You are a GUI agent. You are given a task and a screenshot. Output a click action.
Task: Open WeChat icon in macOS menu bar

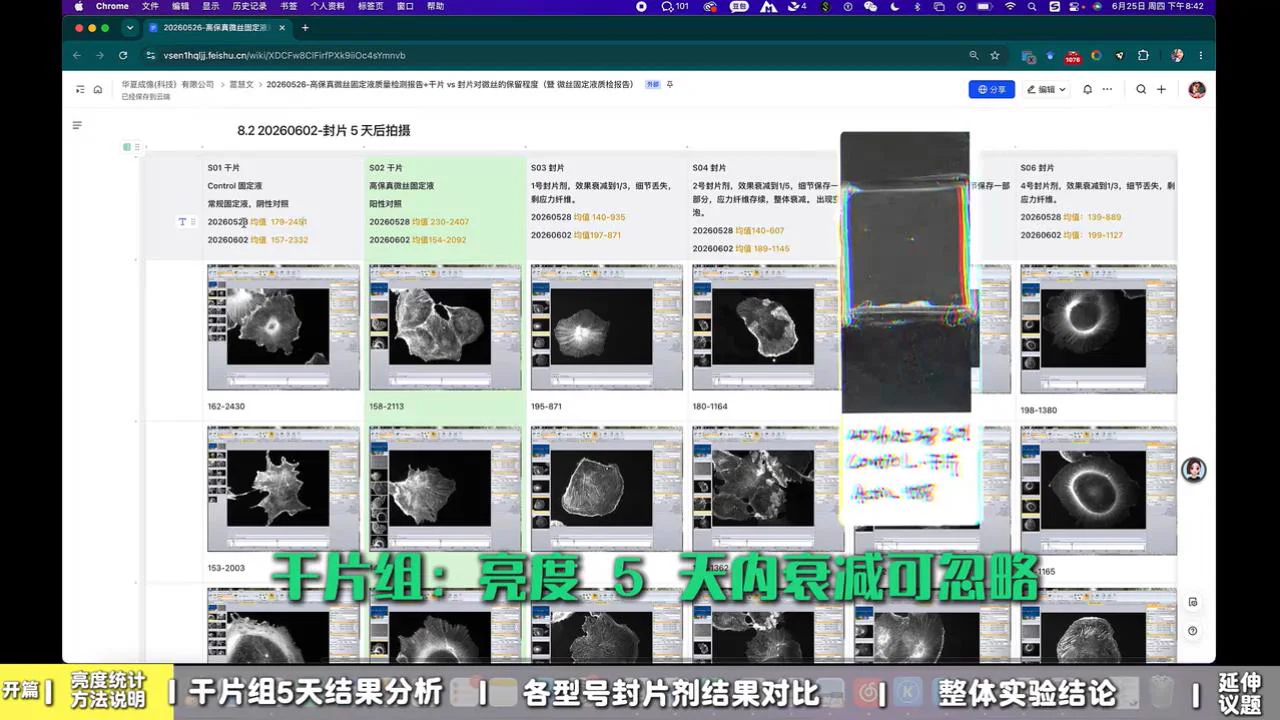pos(870,6)
